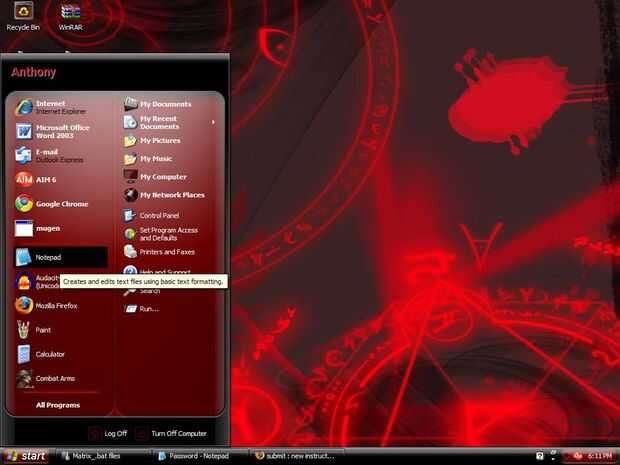Open My Computer icon
This screenshot has height=465, width=620.
click(x=130, y=176)
